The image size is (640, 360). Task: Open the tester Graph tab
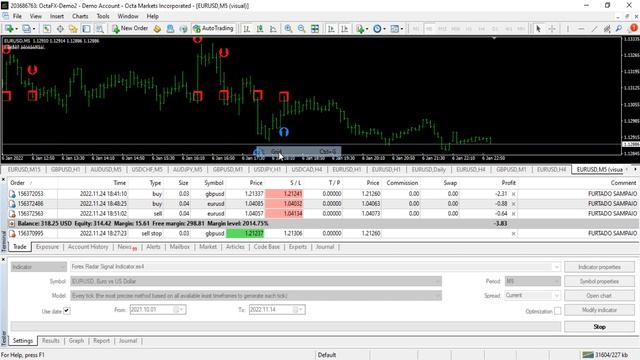[76, 341]
